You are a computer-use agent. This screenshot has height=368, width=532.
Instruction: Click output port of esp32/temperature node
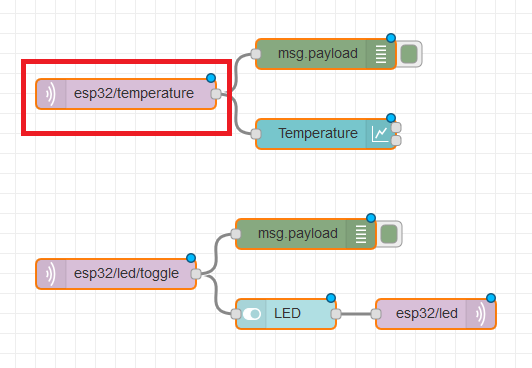point(216,94)
